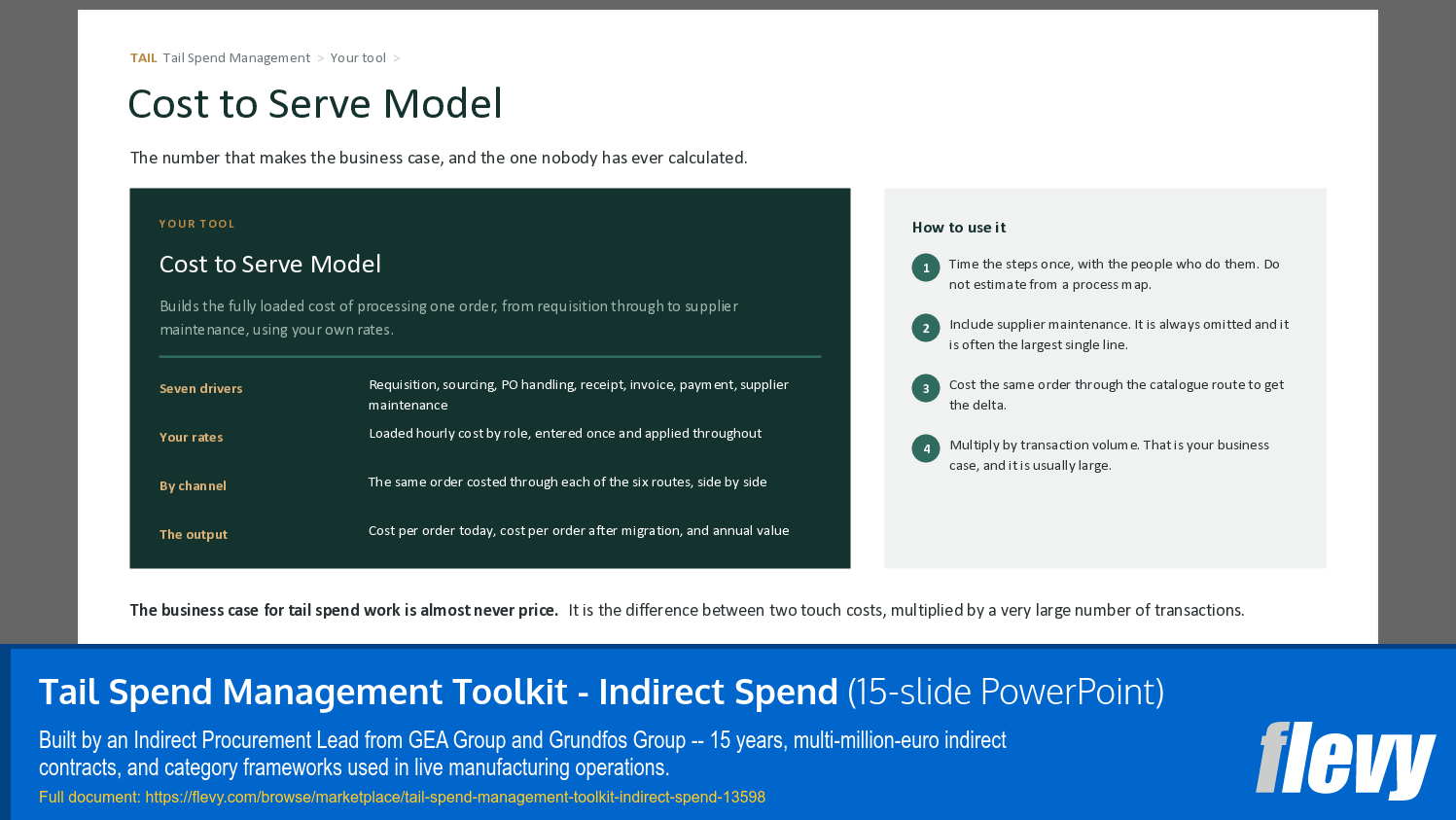Click step 3 numbered circle
This screenshot has height=820, width=1456.
tap(926, 388)
